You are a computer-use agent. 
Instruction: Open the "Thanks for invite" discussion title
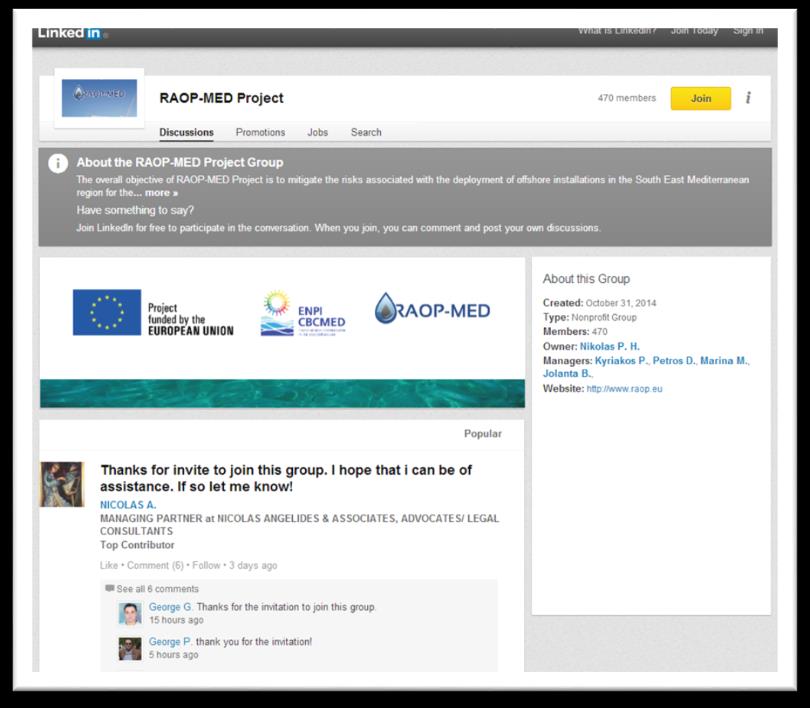(286, 478)
